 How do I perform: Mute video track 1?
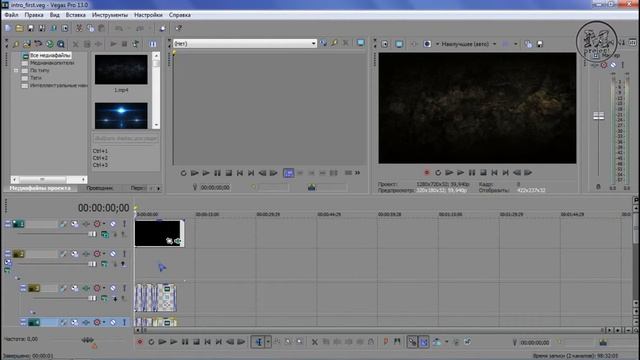(113, 224)
